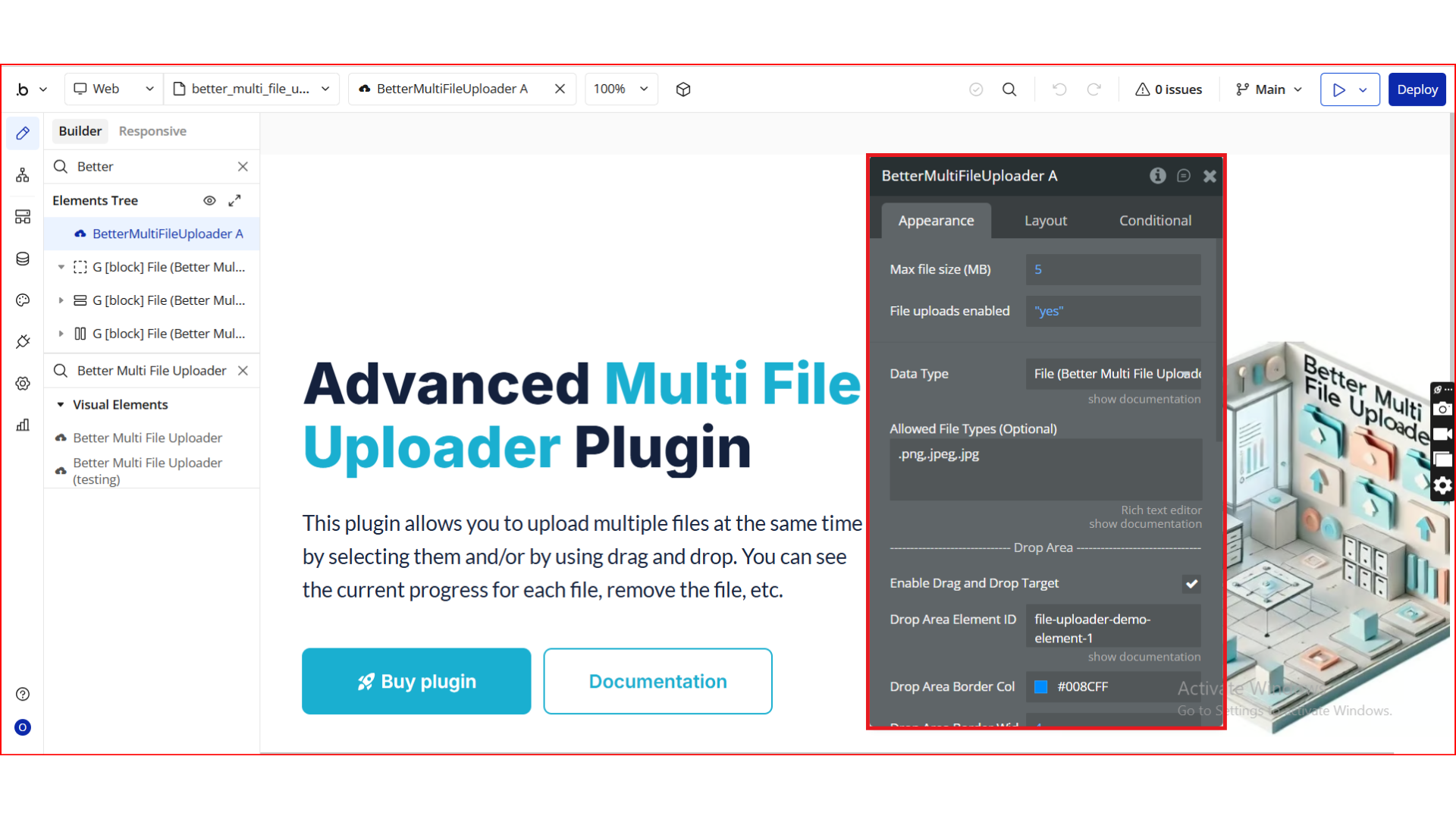The height and width of the screenshot is (819, 1456).
Task: Open the Styles palette icon in sidebar
Action: [23, 300]
